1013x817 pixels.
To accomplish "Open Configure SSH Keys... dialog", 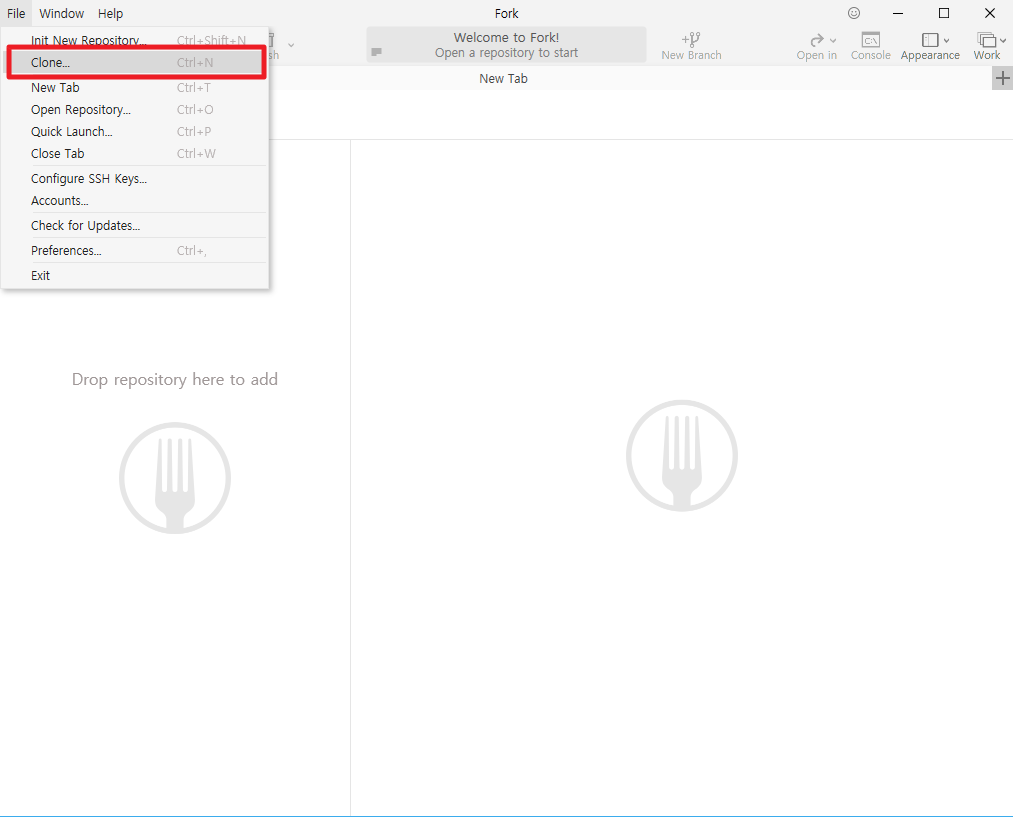I will coord(135,179).
